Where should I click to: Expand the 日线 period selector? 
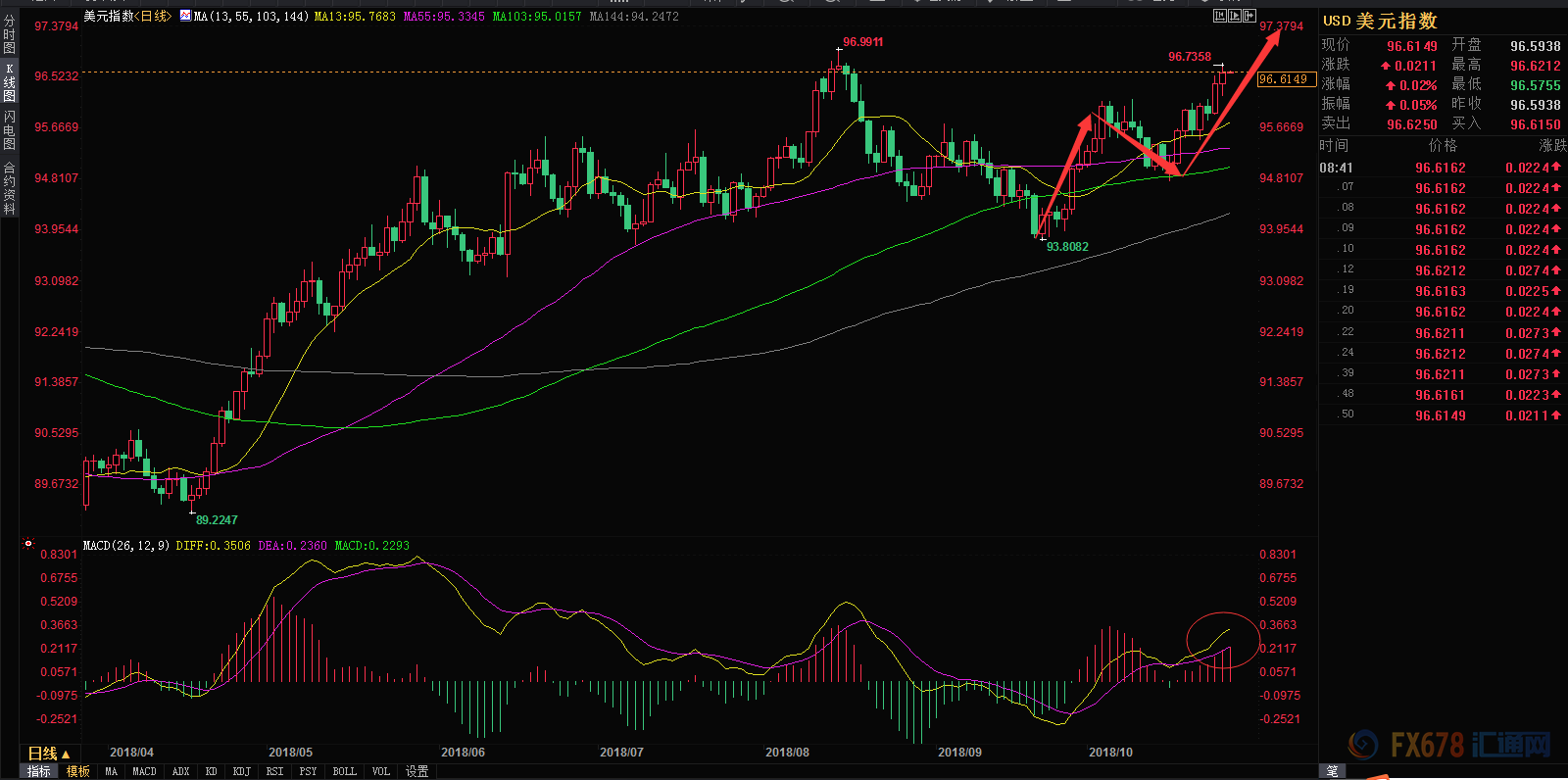pyautogui.click(x=48, y=754)
